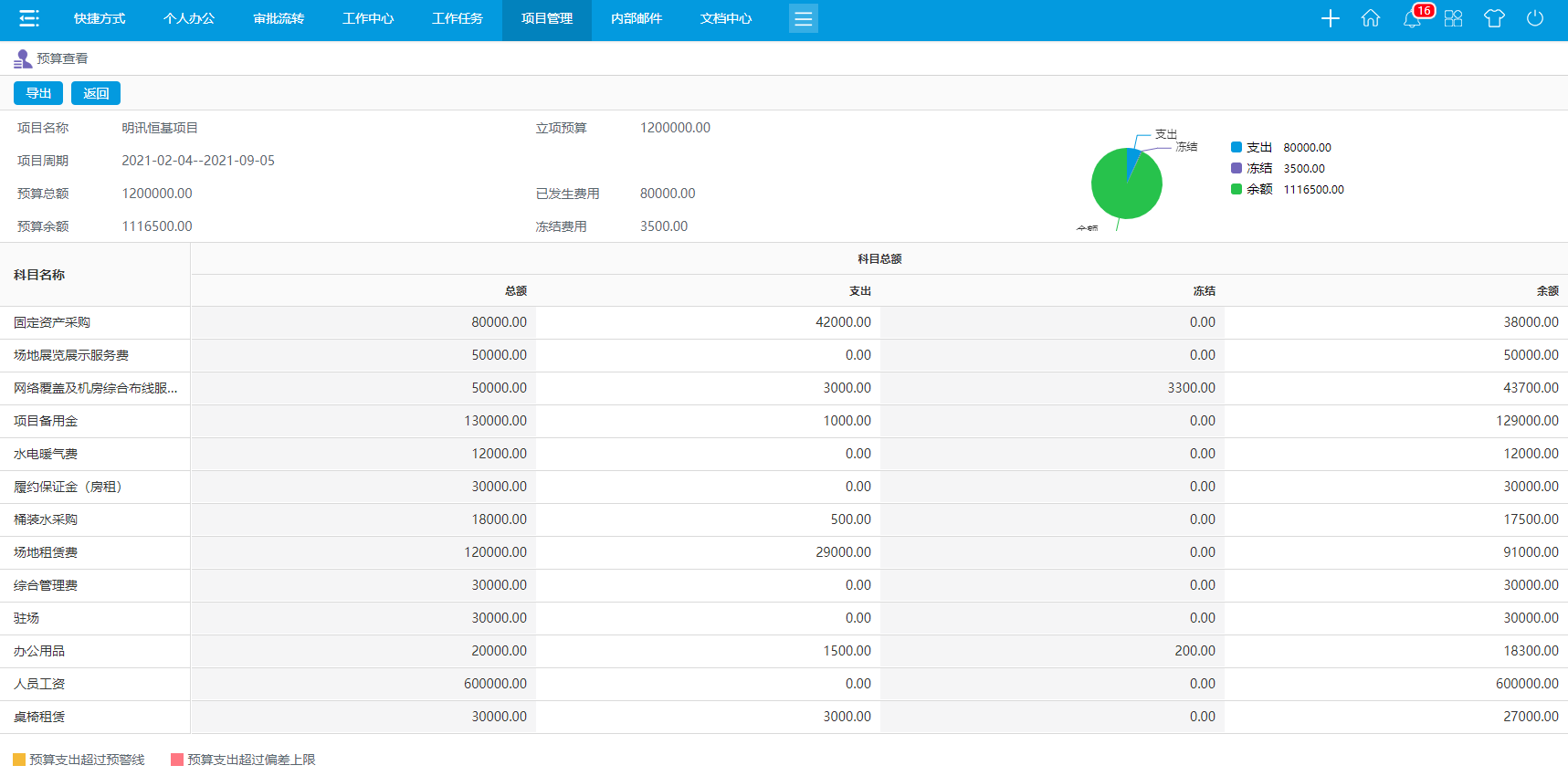Click the orange warning-line color swatch
1568x776 pixels.
tap(19, 760)
